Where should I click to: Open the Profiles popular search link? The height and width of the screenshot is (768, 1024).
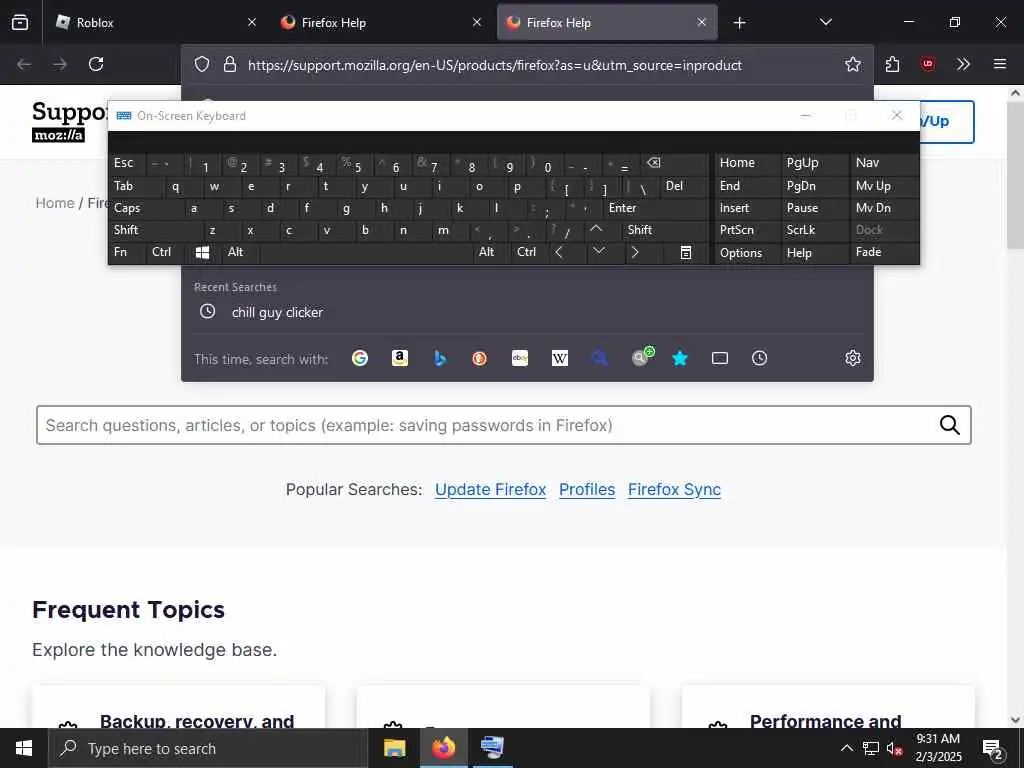pyautogui.click(x=587, y=490)
